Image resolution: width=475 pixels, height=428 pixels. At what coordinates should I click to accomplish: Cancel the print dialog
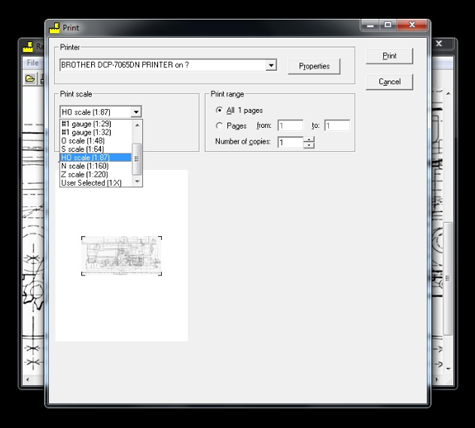pos(389,82)
